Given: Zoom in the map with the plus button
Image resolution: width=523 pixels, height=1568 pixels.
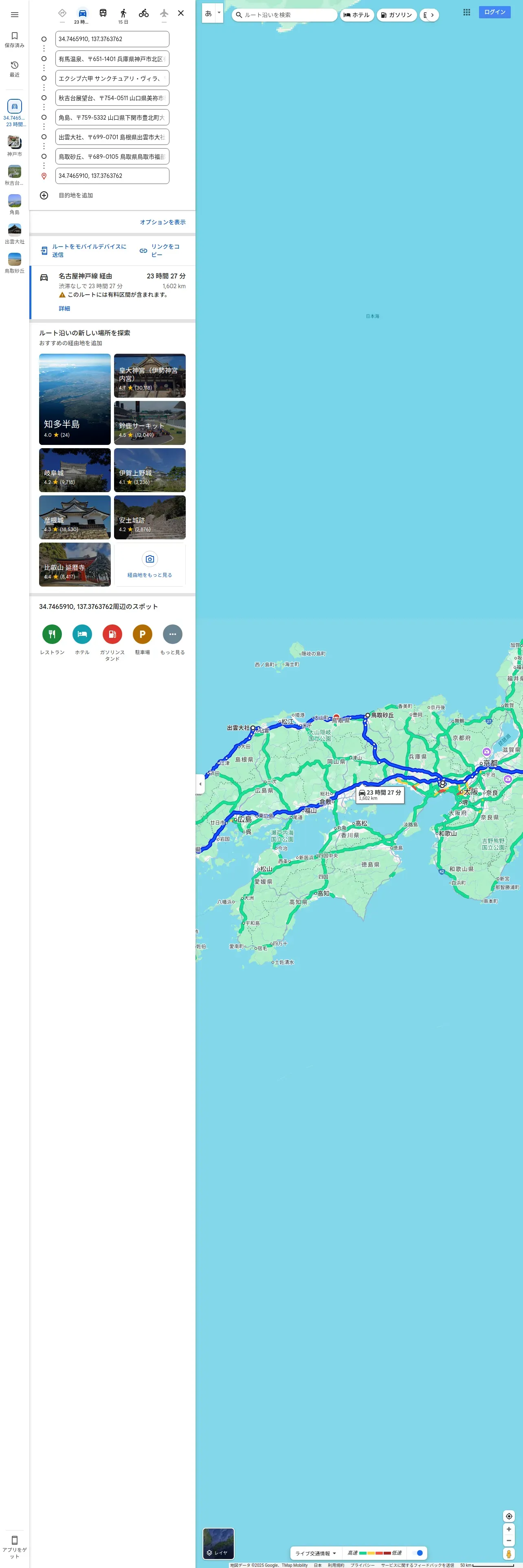Looking at the screenshot, I should [509, 1529].
